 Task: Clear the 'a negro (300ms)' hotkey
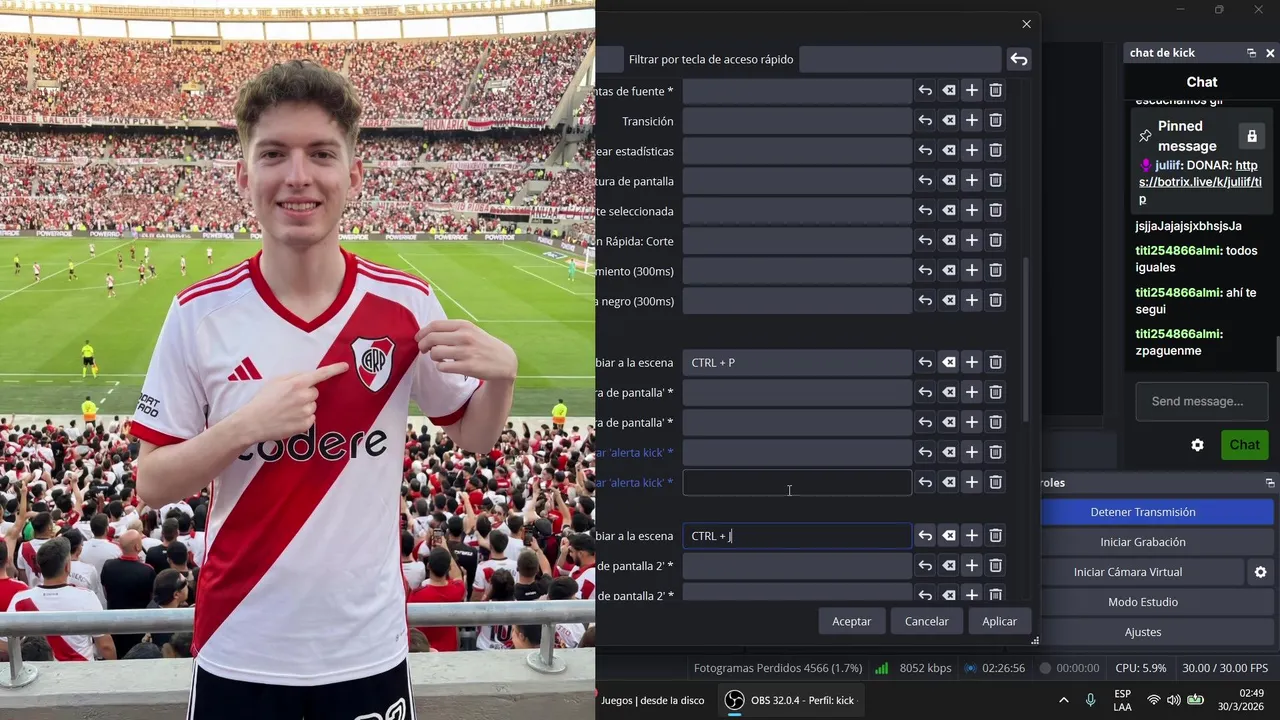coord(948,300)
